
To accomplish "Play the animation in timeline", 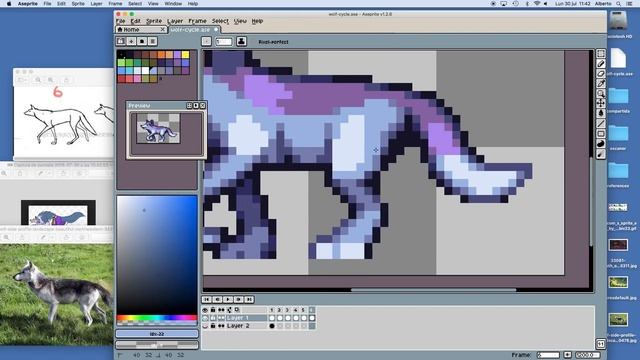I will pyautogui.click(x=228, y=300).
